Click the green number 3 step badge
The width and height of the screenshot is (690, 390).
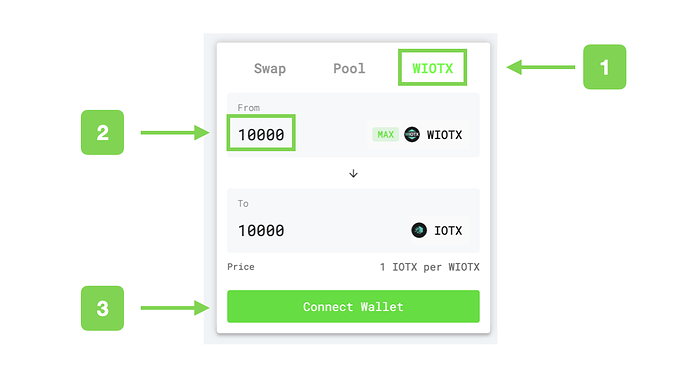click(103, 308)
